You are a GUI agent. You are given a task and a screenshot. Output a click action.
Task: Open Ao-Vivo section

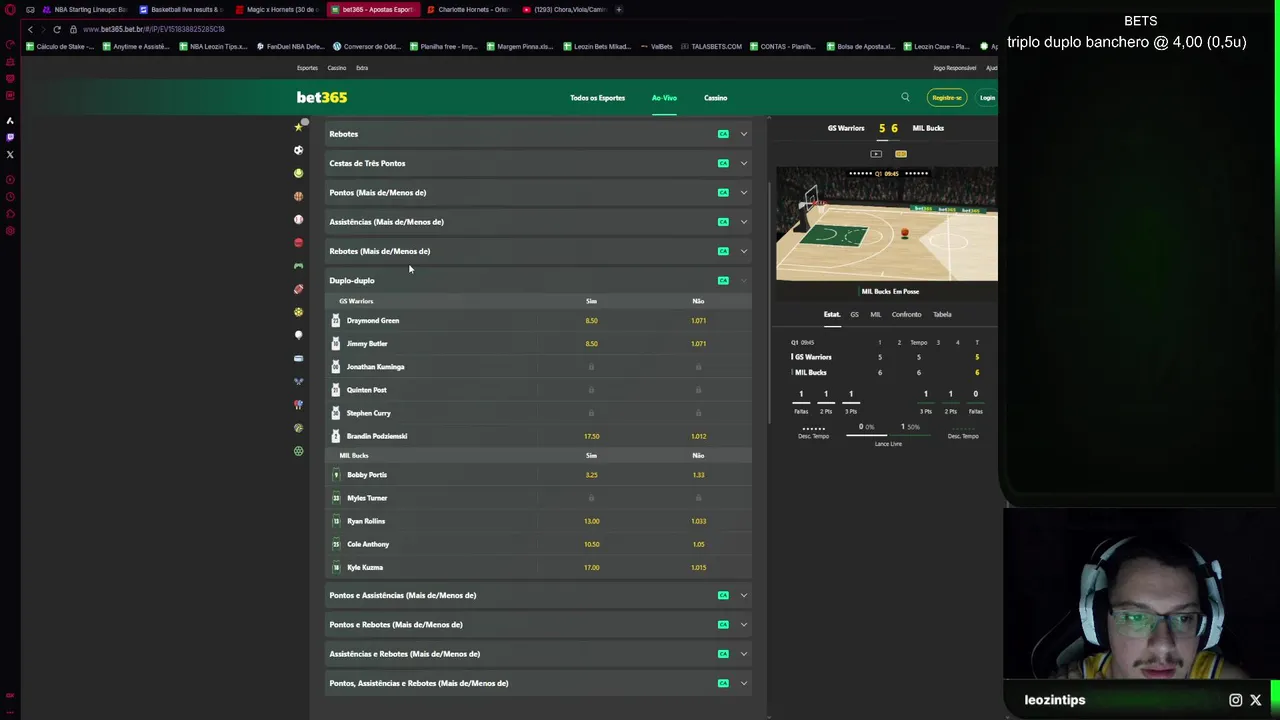(664, 98)
